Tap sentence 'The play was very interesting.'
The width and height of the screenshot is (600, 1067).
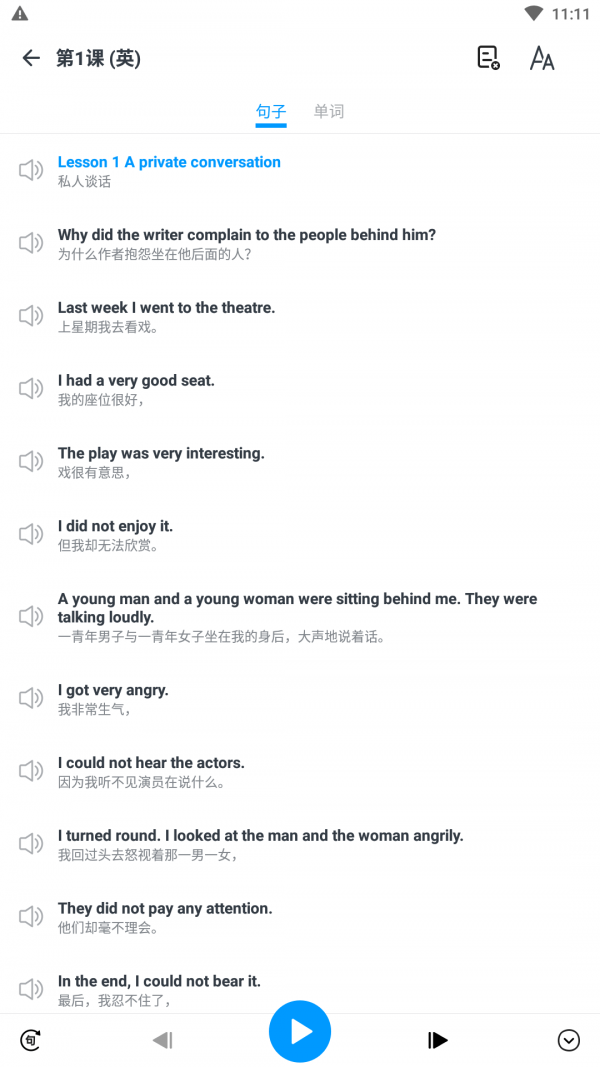[x=161, y=453]
